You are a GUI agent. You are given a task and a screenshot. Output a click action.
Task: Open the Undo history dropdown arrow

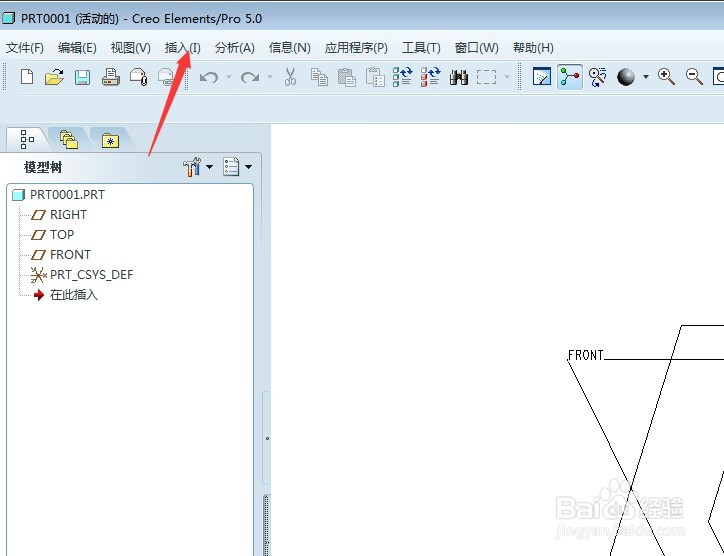(x=229, y=77)
